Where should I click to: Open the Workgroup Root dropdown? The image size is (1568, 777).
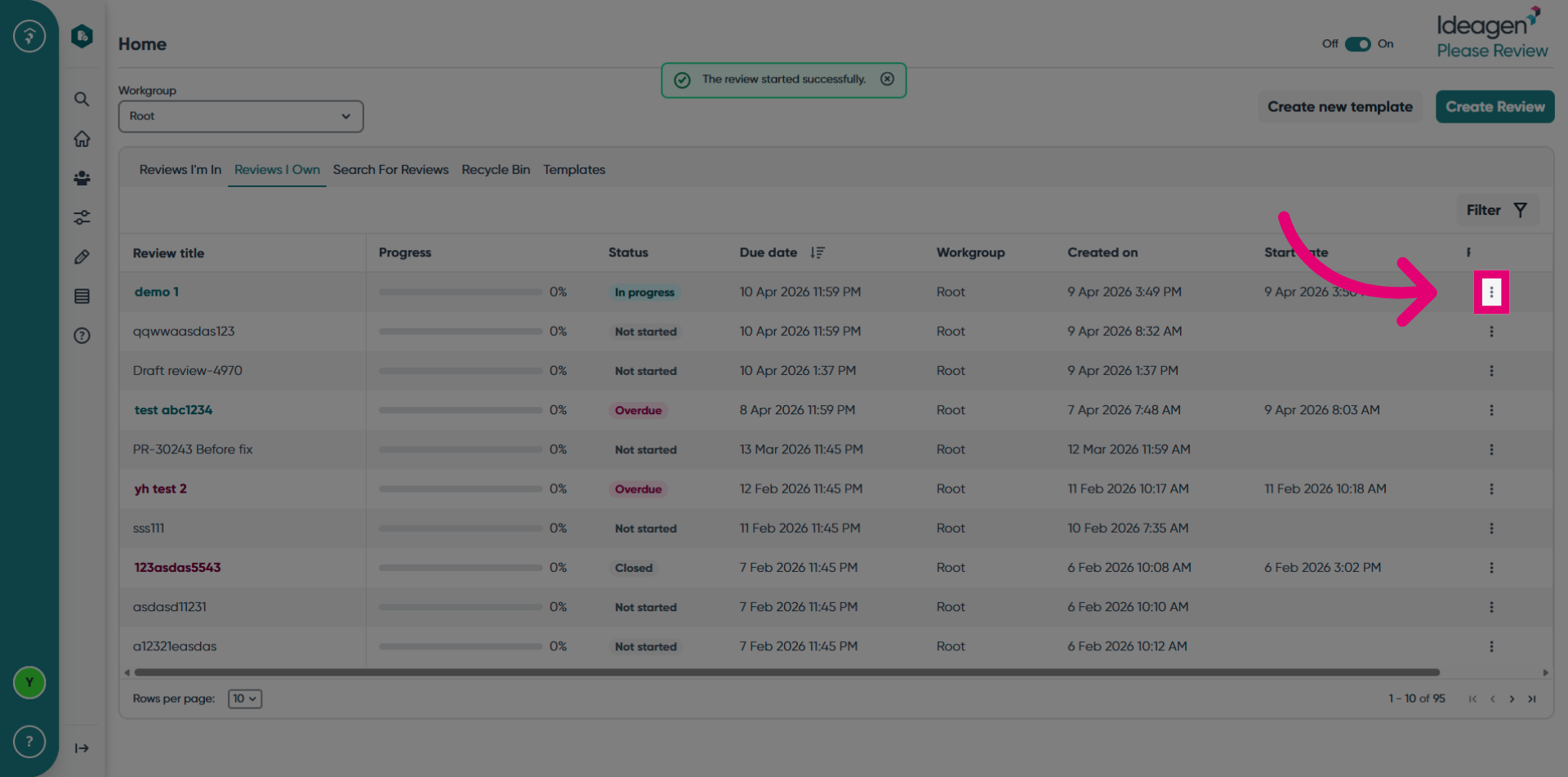241,116
